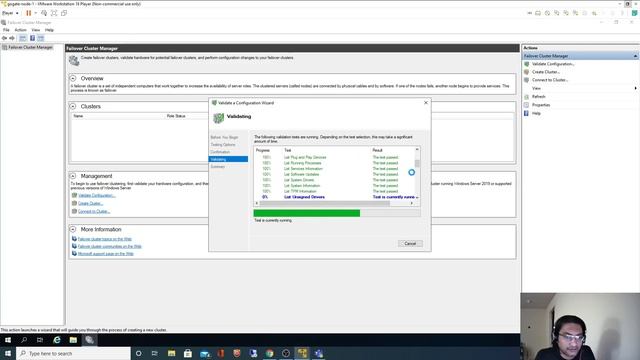The height and width of the screenshot is (360, 640).
Task: Open Microsoft Store from host taskbar
Action: tap(188, 353)
